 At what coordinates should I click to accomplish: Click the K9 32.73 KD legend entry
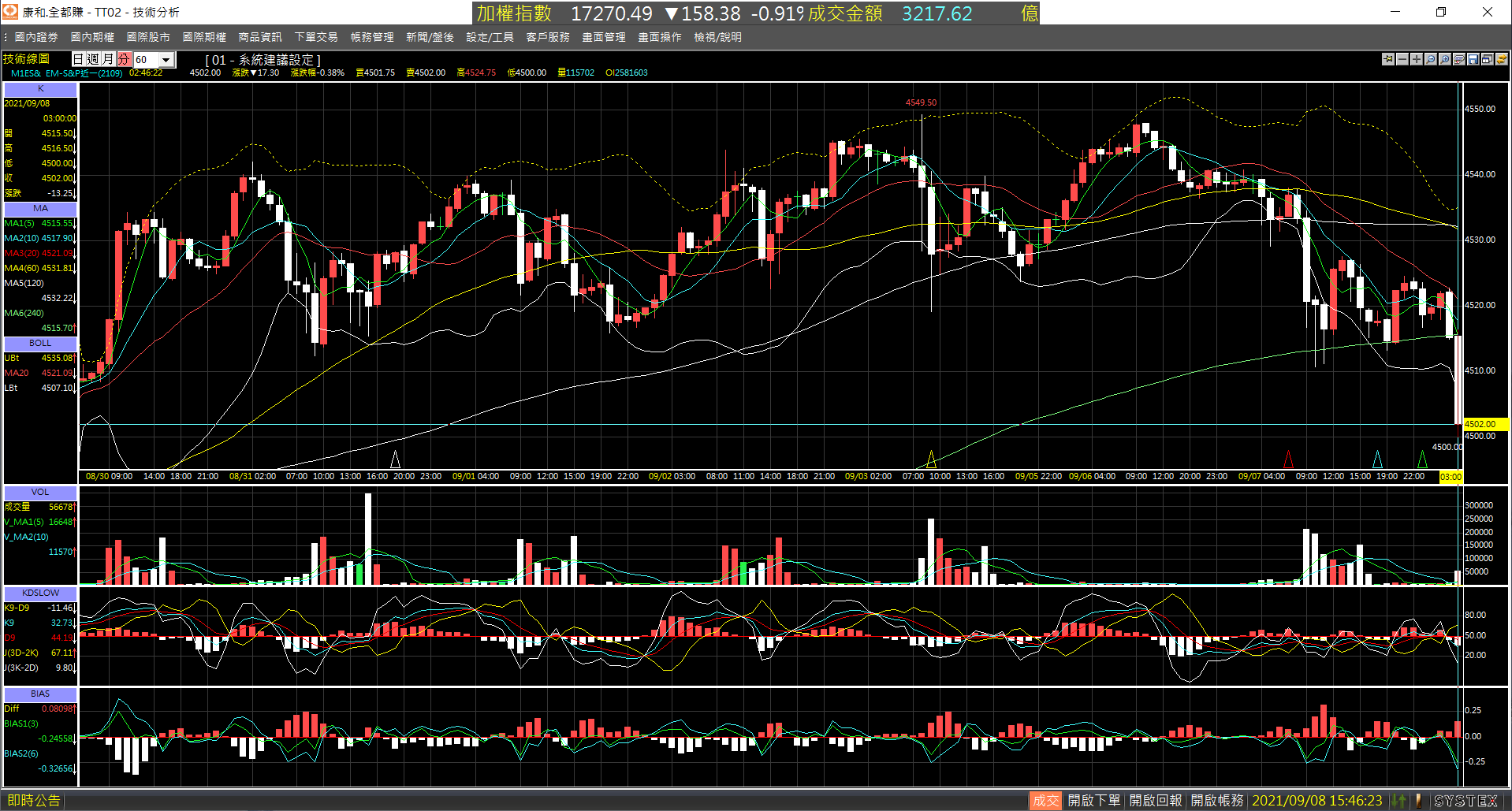coord(39,623)
